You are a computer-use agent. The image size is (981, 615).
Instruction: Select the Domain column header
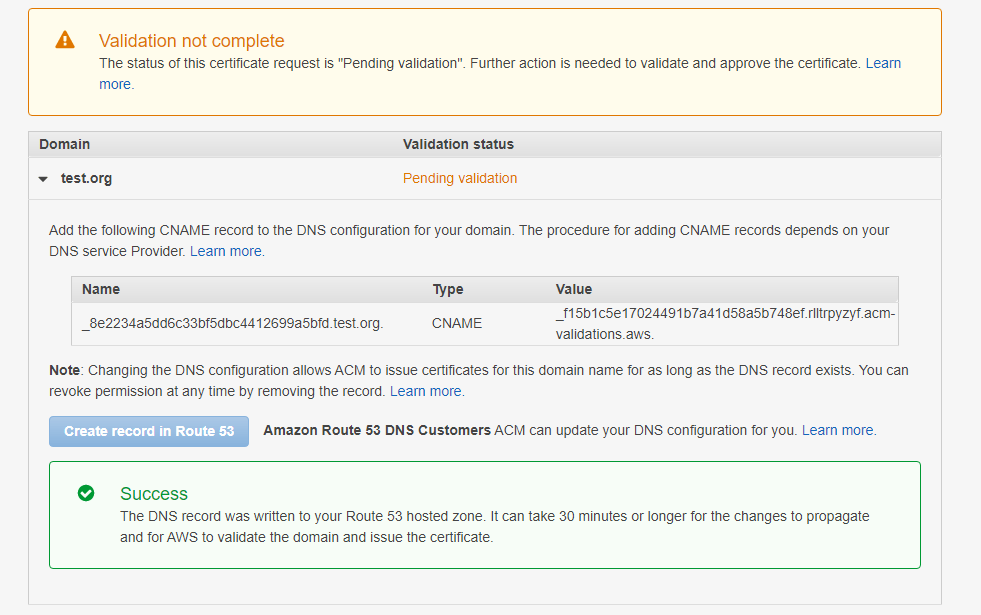64,144
